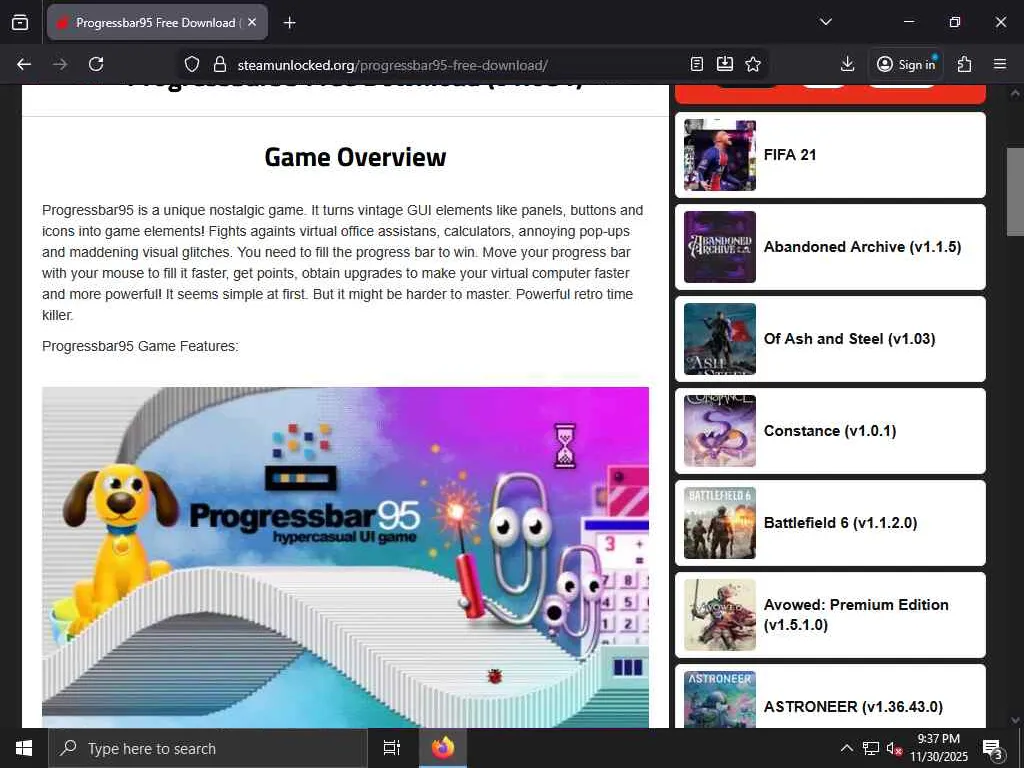Click the Sign in account button

[906, 64]
